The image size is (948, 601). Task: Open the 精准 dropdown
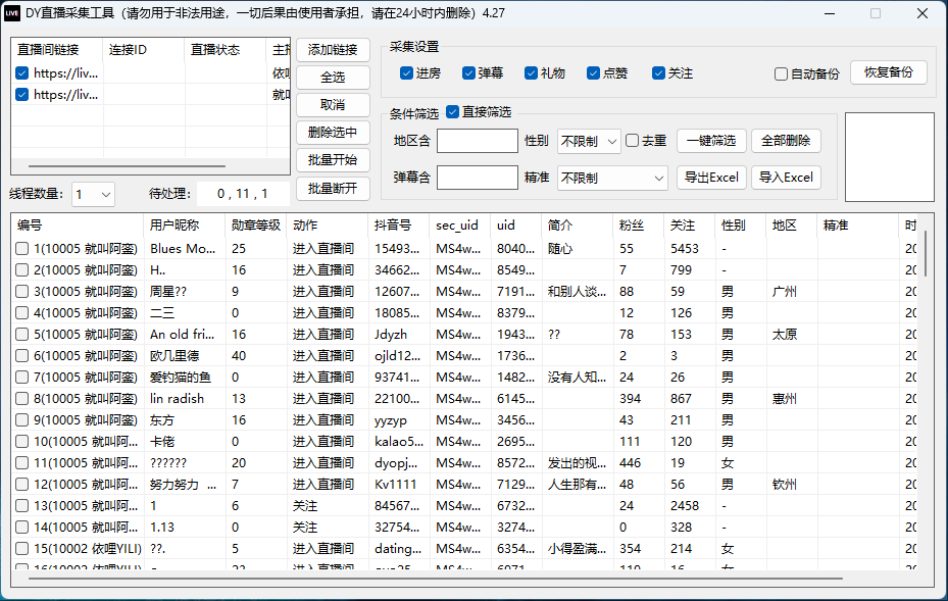612,178
